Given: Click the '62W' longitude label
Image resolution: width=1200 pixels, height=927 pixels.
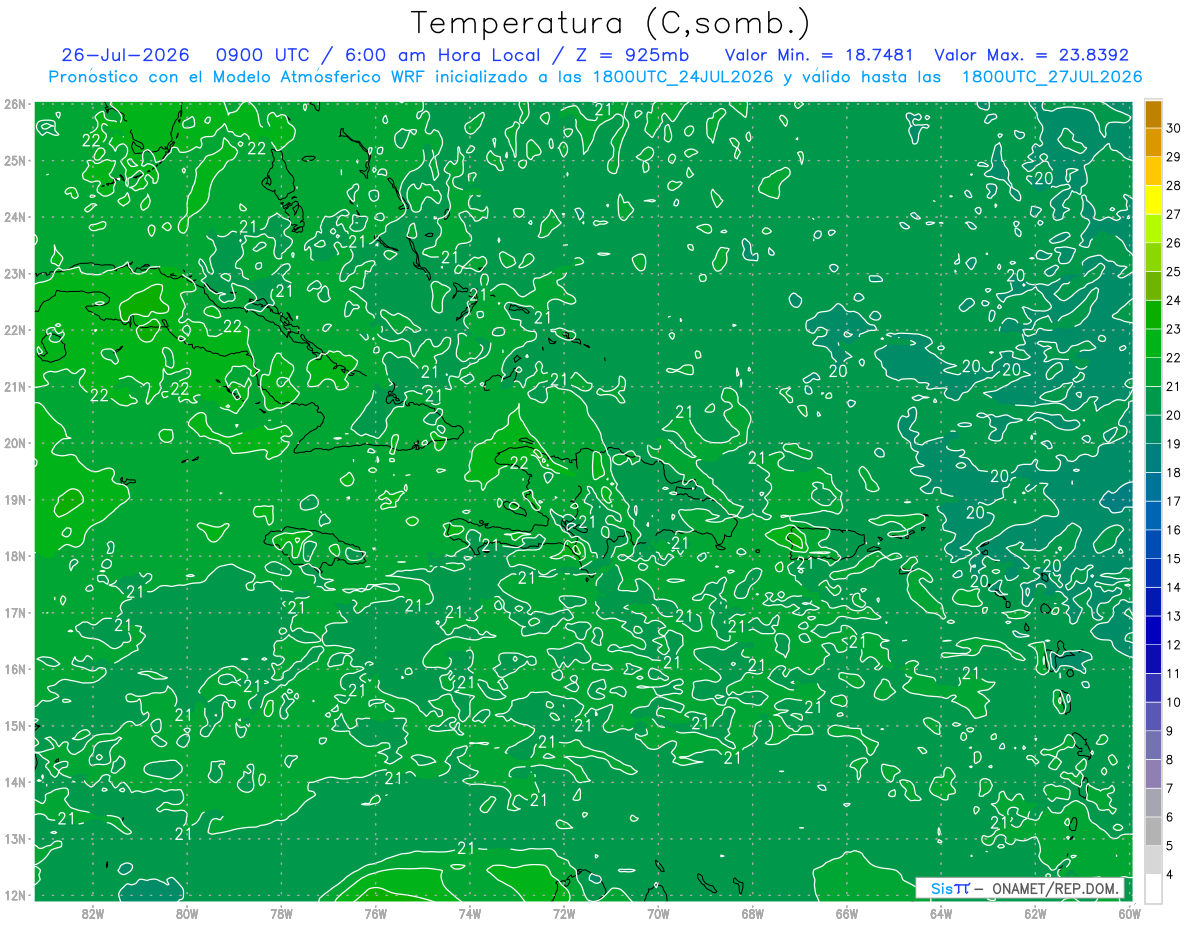Looking at the screenshot, I should tap(1036, 913).
